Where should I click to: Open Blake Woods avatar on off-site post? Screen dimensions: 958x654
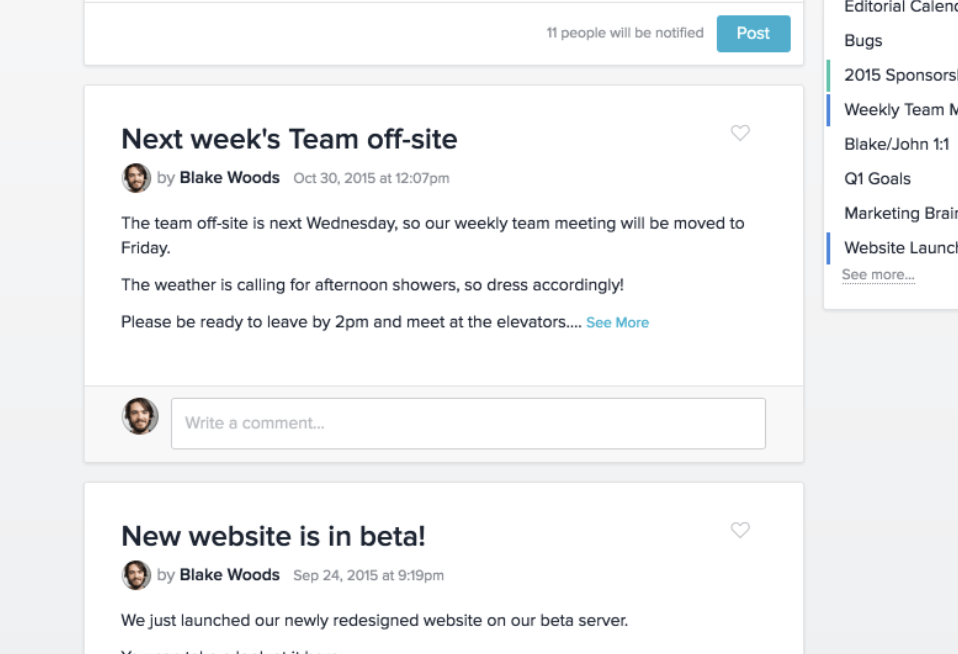click(136, 178)
